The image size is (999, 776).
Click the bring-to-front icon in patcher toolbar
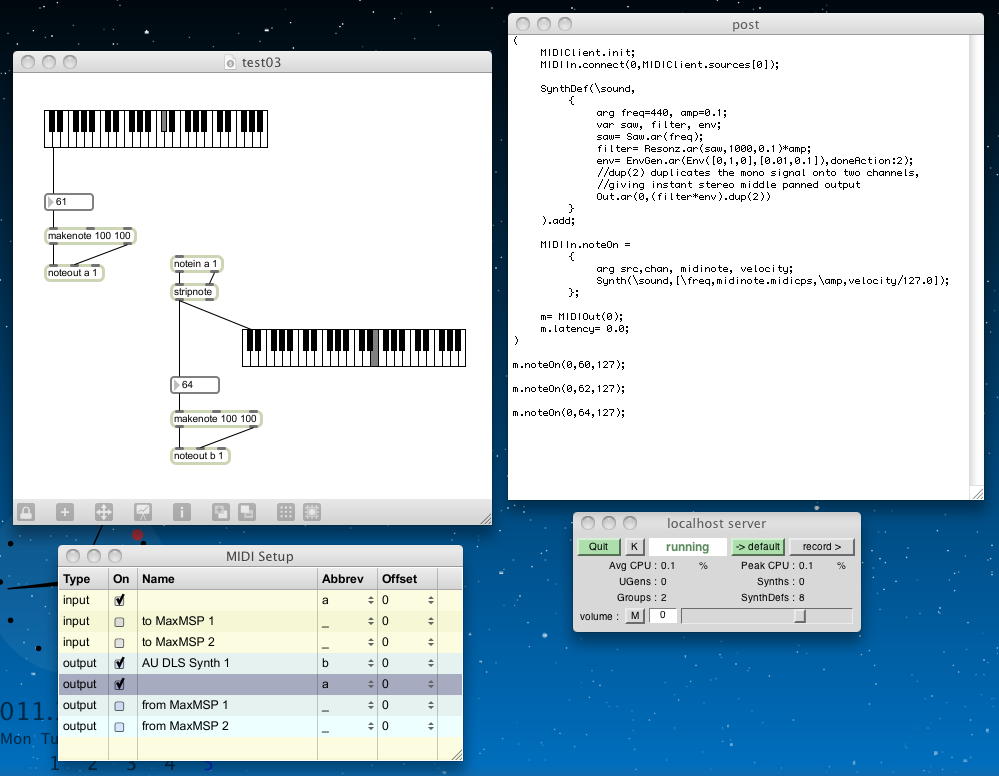[x=220, y=512]
